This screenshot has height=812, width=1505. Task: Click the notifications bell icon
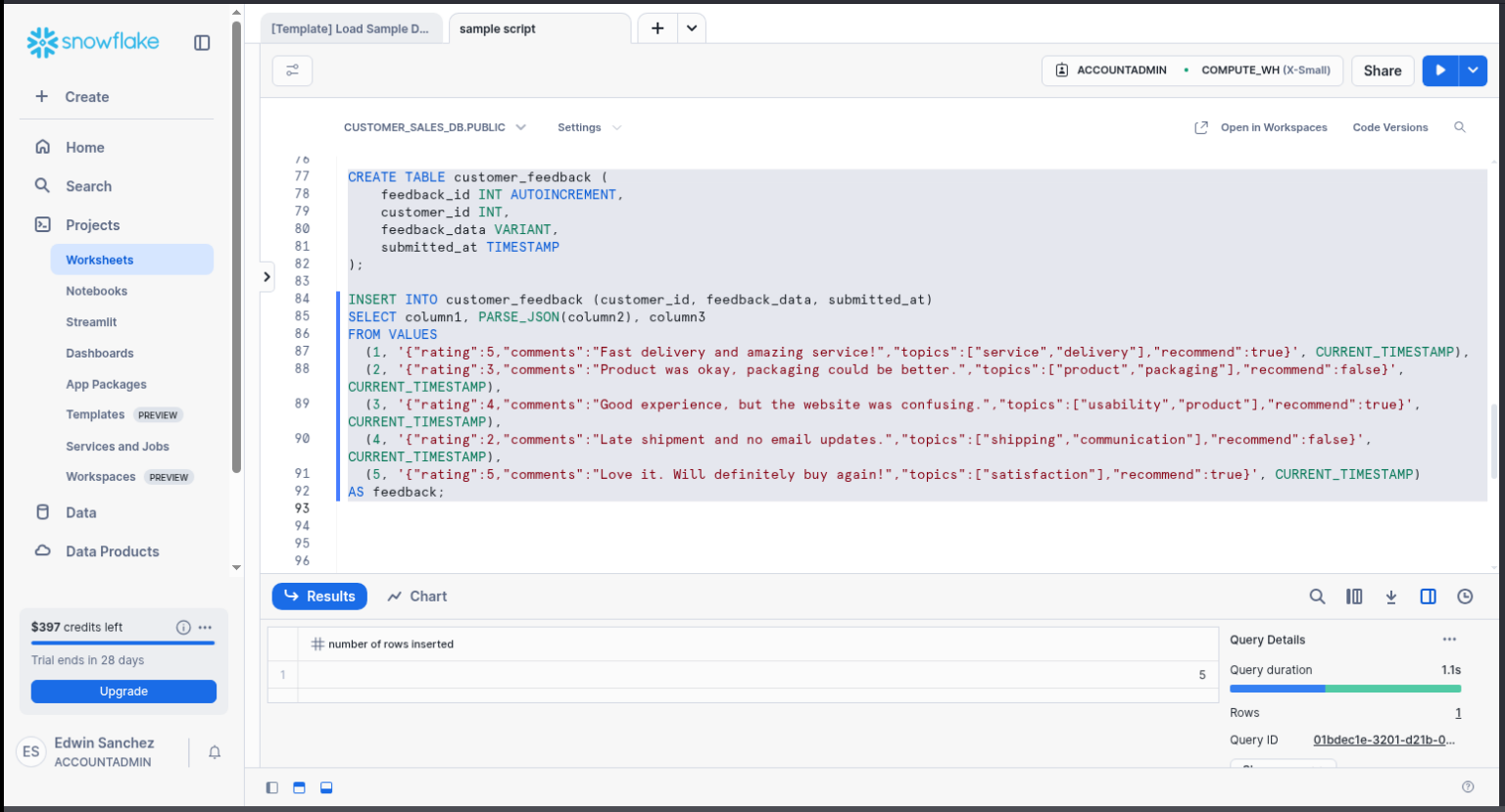point(215,752)
